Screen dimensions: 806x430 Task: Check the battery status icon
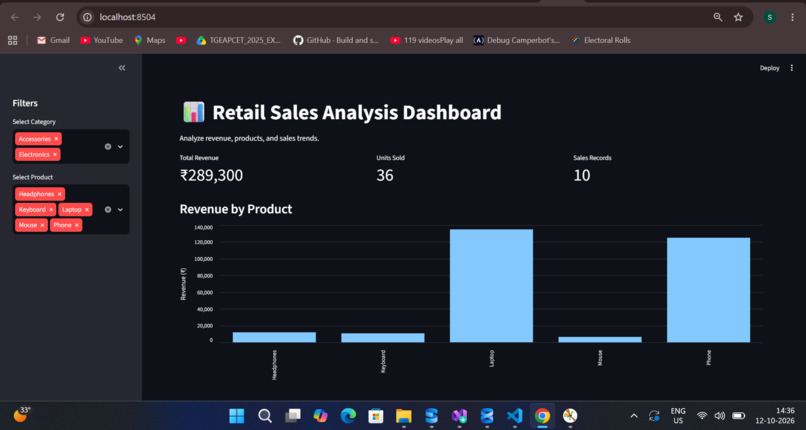(x=739, y=415)
